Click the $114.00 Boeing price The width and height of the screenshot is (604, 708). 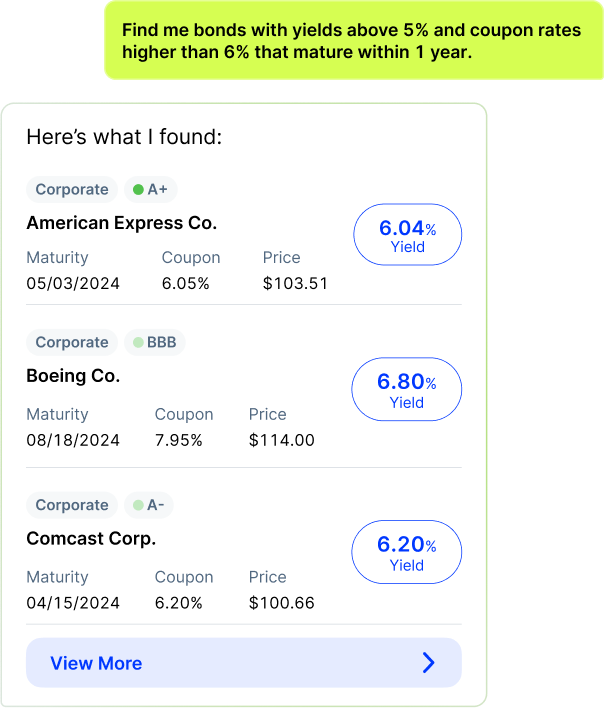281,440
